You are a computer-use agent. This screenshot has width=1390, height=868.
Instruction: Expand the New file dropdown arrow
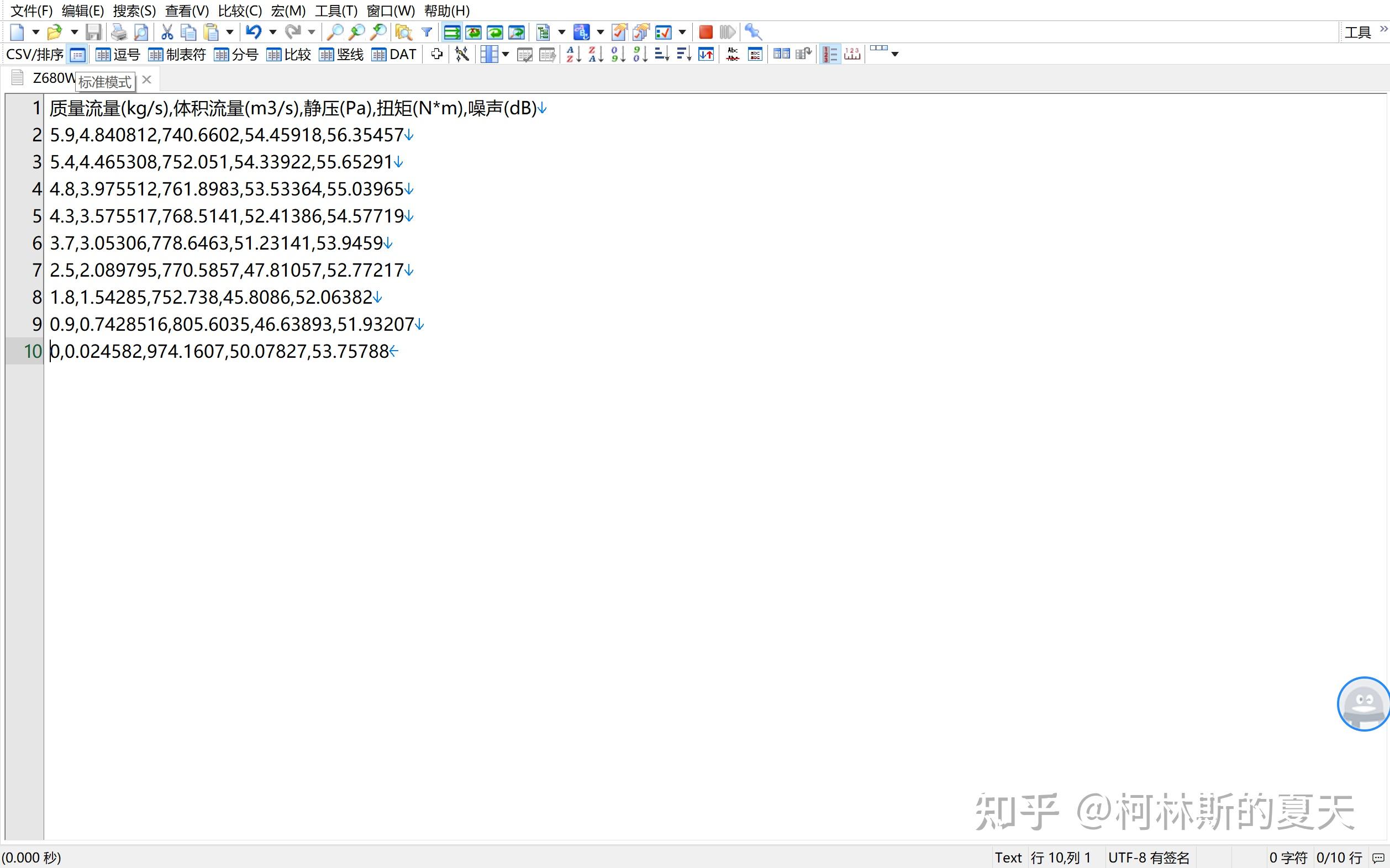pyautogui.click(x=35, y=32)
